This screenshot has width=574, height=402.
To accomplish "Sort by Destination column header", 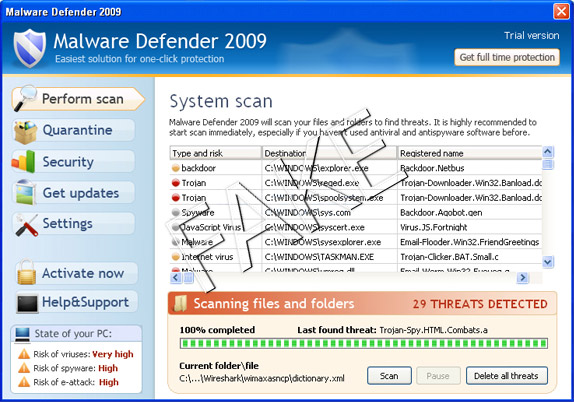I will [329, 153].
